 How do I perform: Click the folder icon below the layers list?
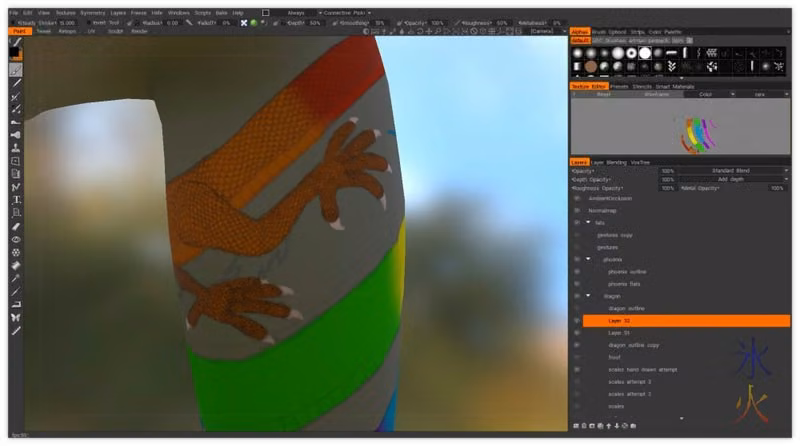[633, 426]
